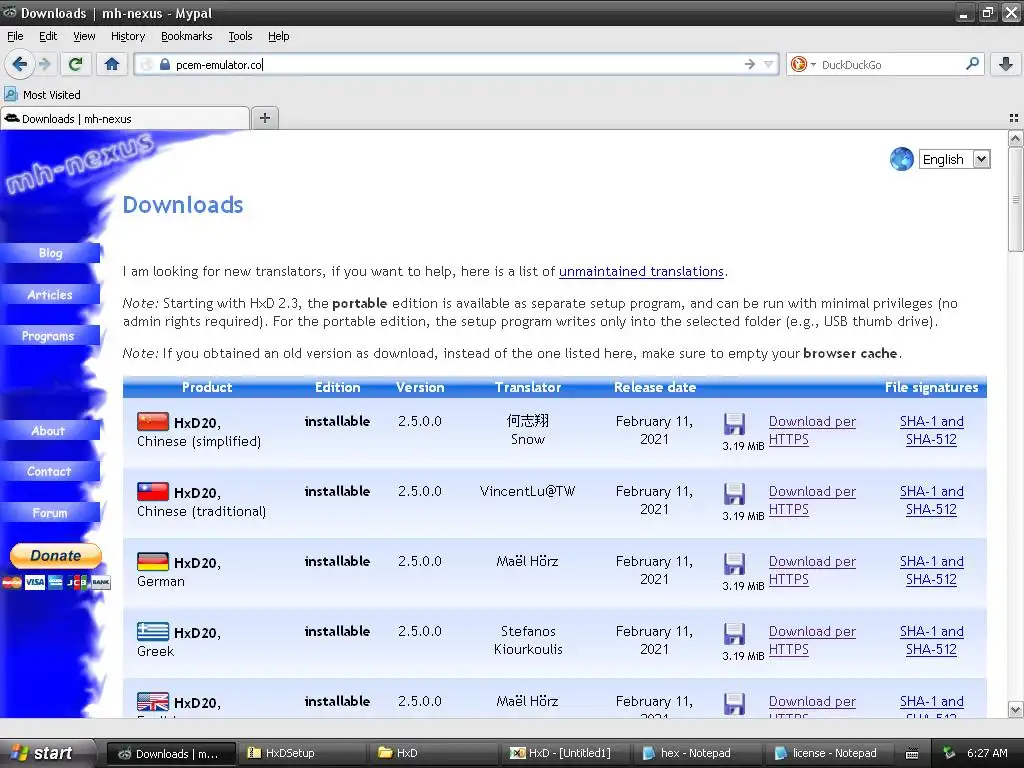Image resolution: width=1024 pixels, height=768 pixels.
Task: Open the Programs sidebar link
Action: point(50,336)
